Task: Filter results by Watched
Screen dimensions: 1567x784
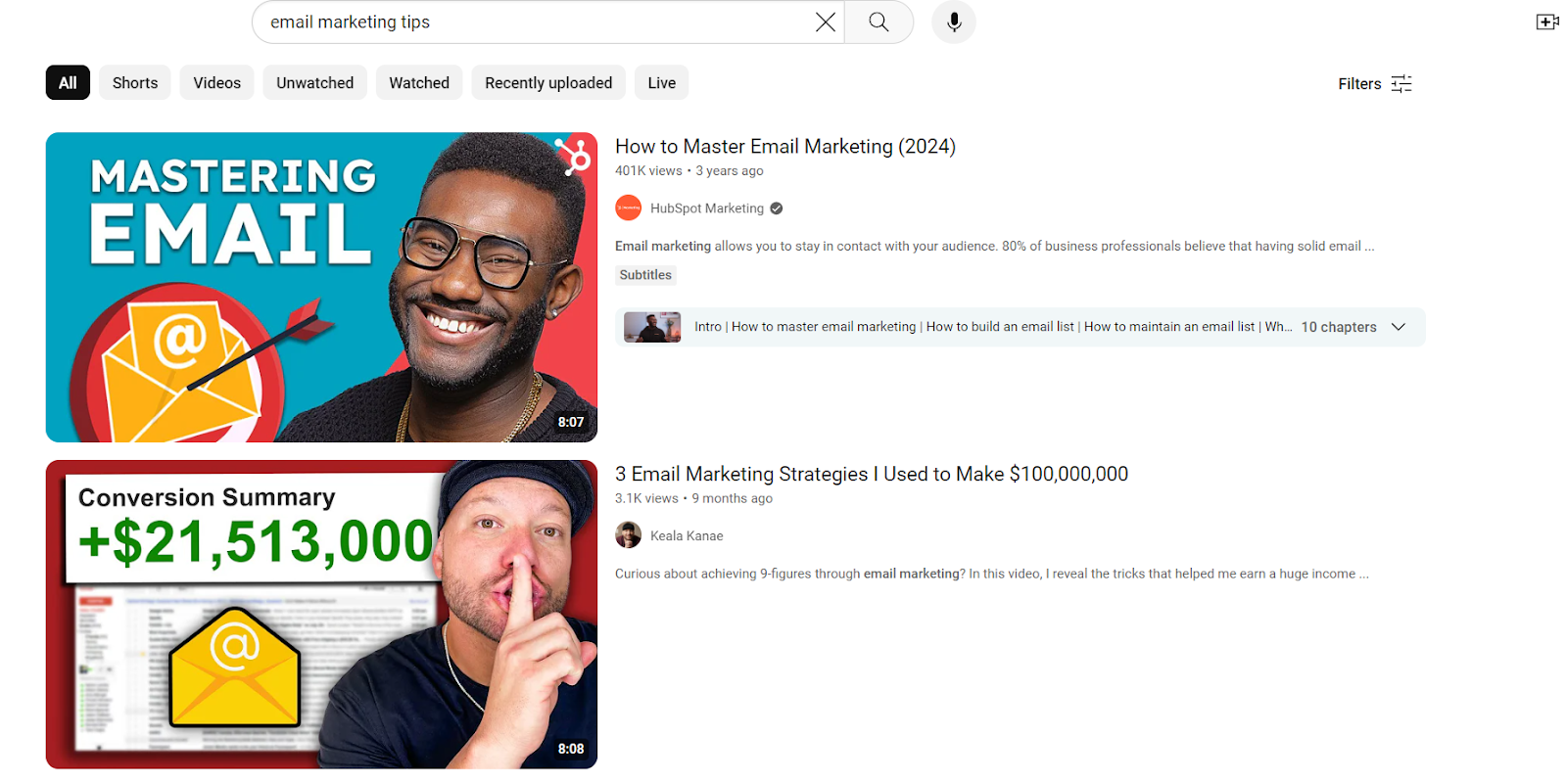Action: 419,83
